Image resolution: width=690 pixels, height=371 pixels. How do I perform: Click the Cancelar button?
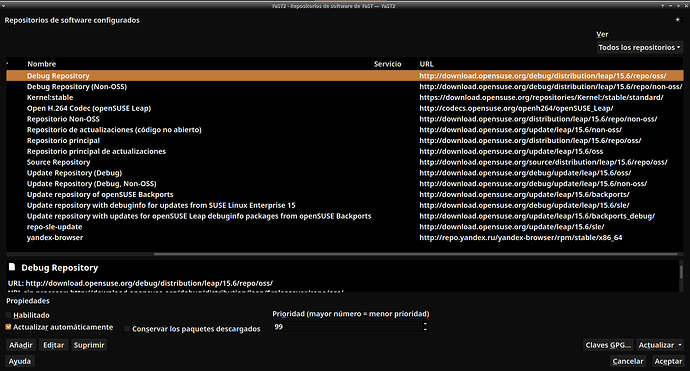pos(628,361)
